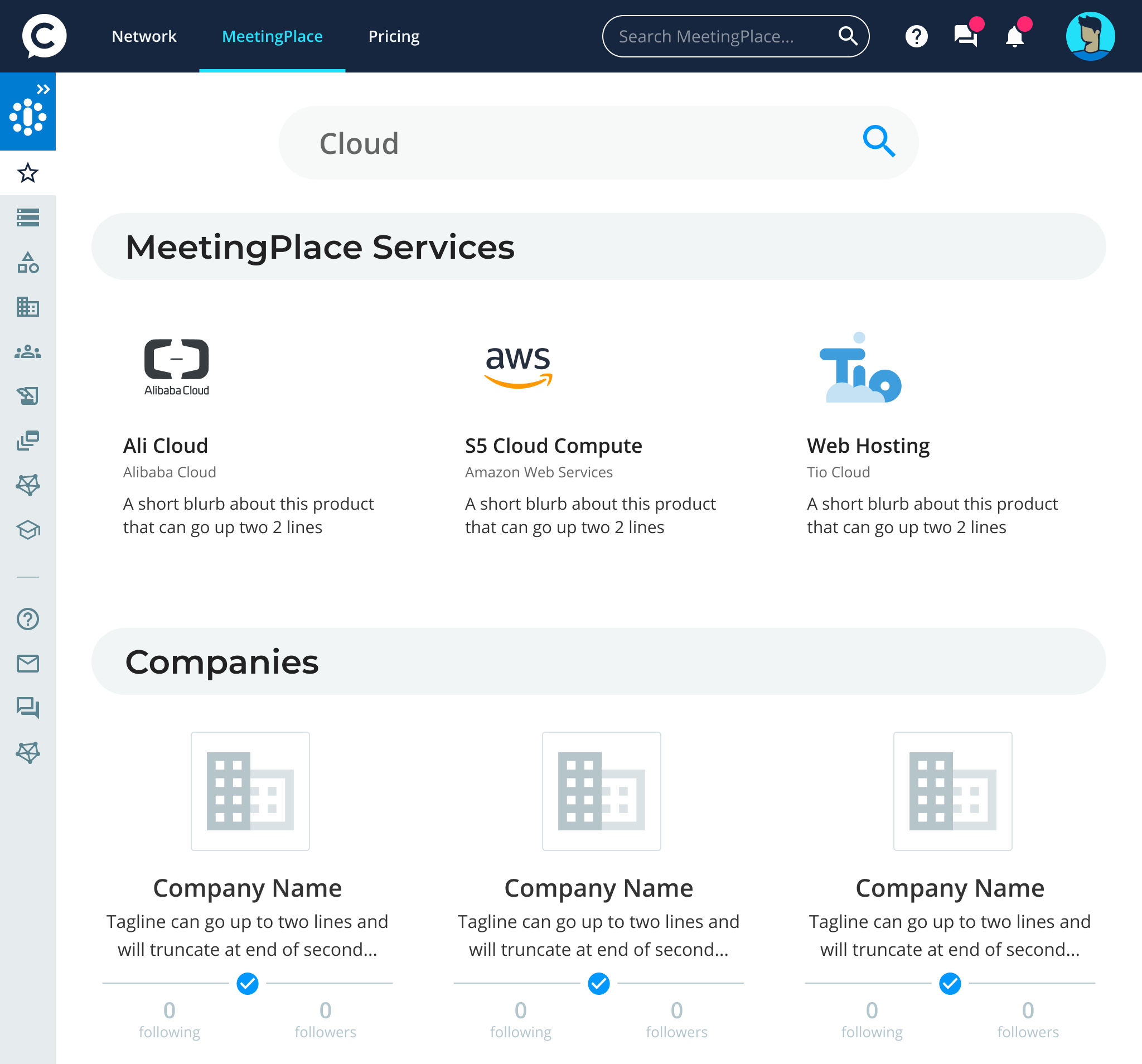
Task: Click the first card's Company Name
Action: (x=248, y=889)
